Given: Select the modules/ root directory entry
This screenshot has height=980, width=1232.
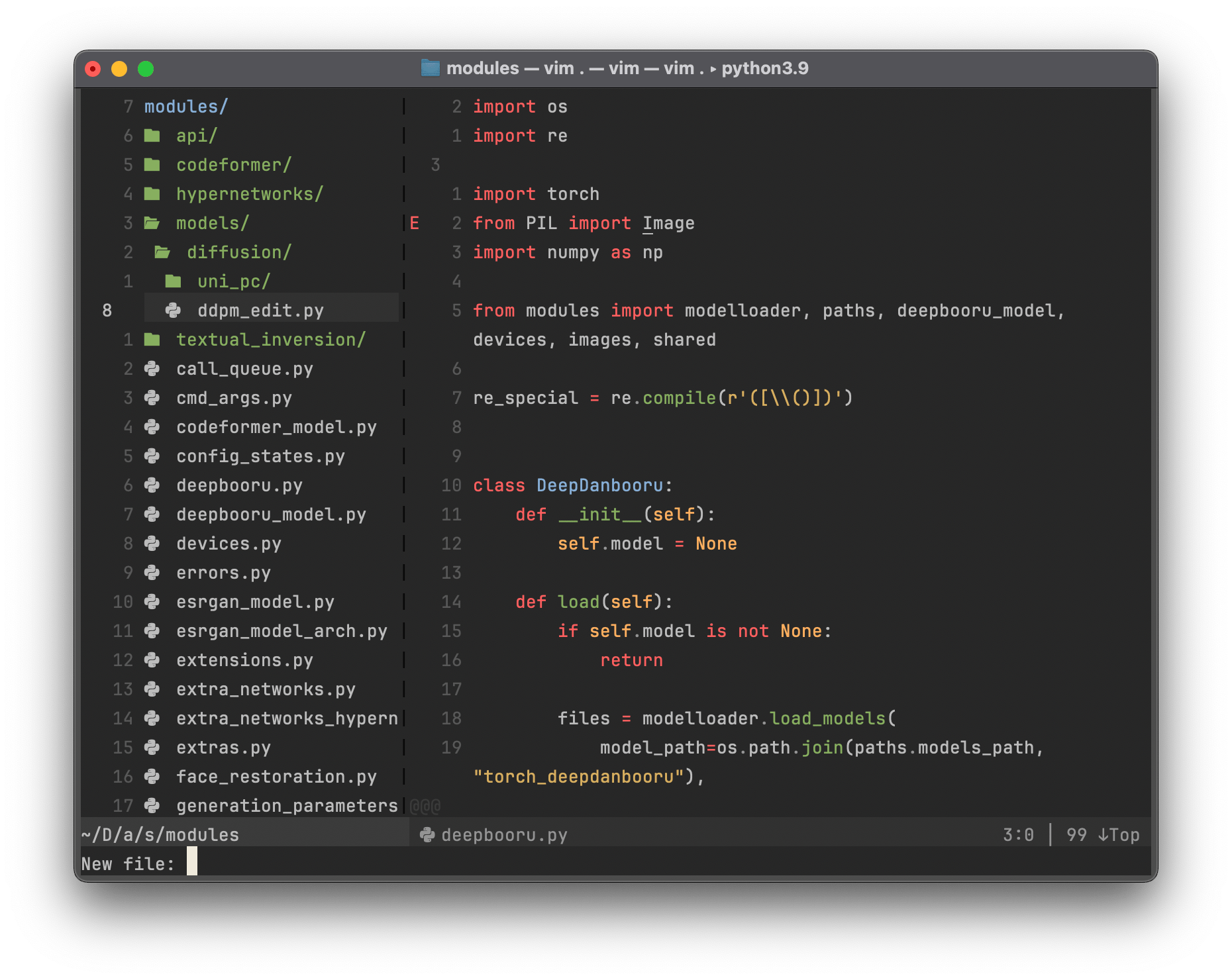Looking at the screenshot, I should tap(186, 107).
